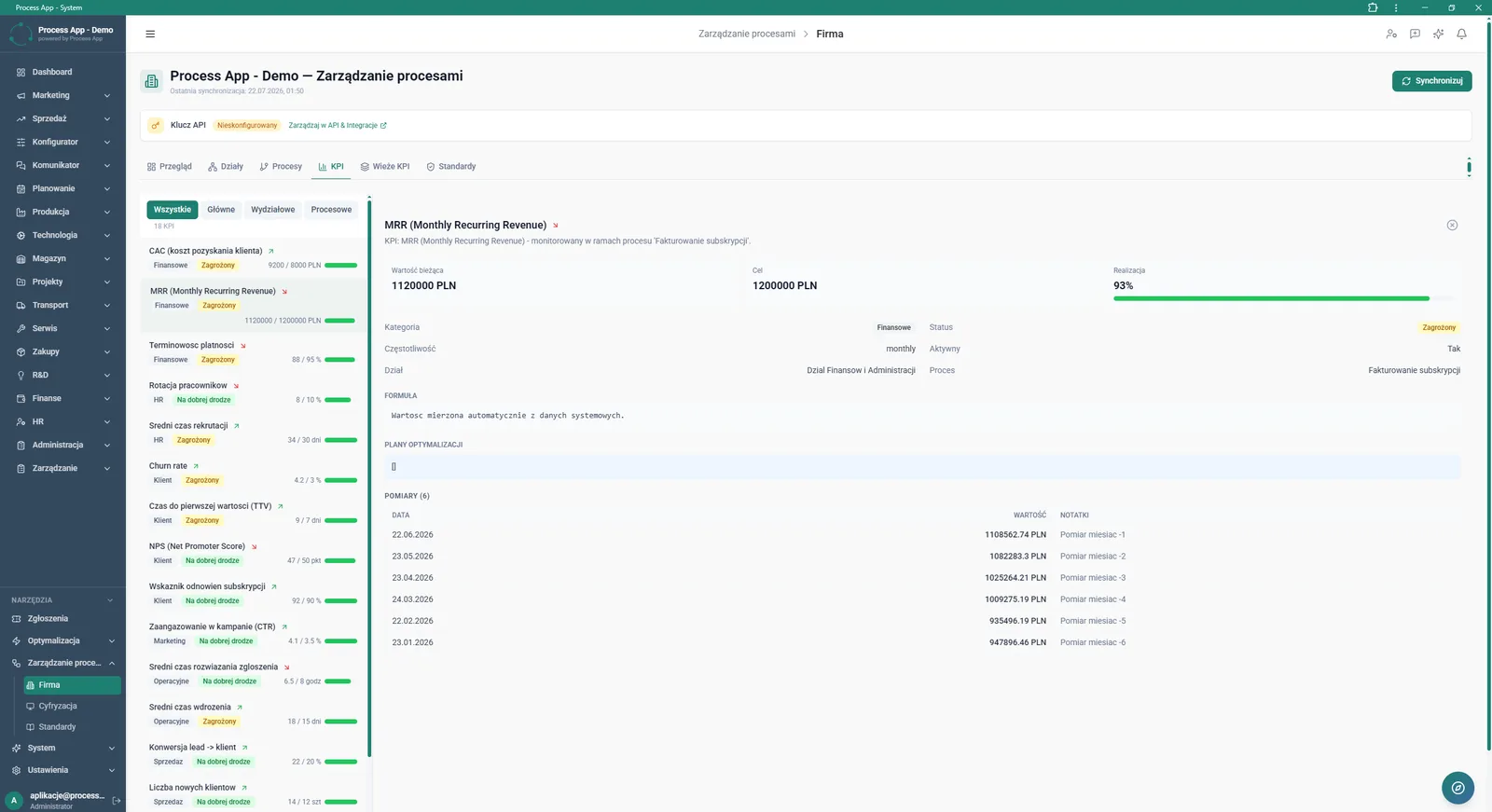
Task: Filter KPI list by Wydziałowe
Action: click(x=272, y=210)
